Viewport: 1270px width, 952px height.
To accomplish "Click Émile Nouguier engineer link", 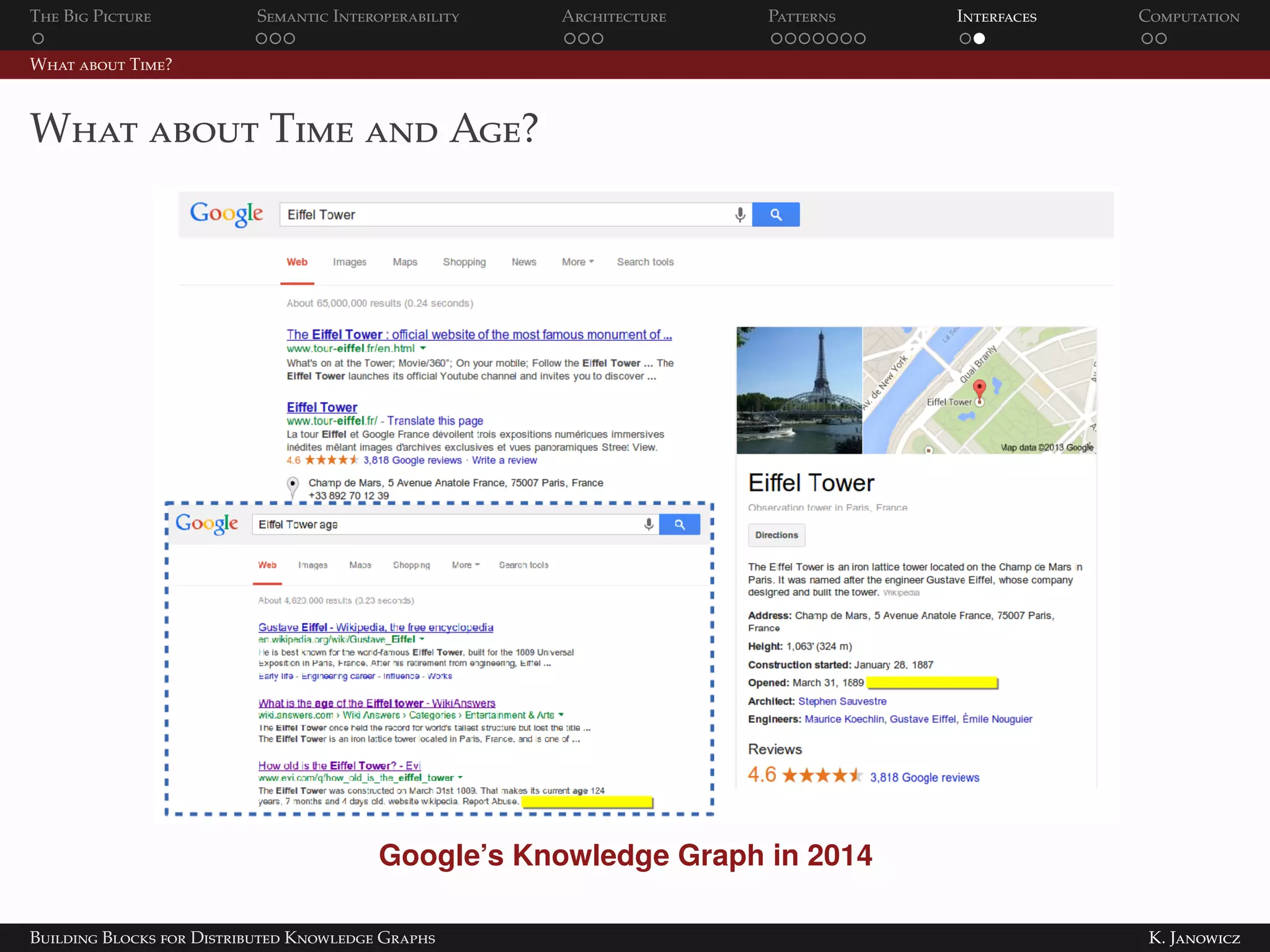I will [997, 719].
